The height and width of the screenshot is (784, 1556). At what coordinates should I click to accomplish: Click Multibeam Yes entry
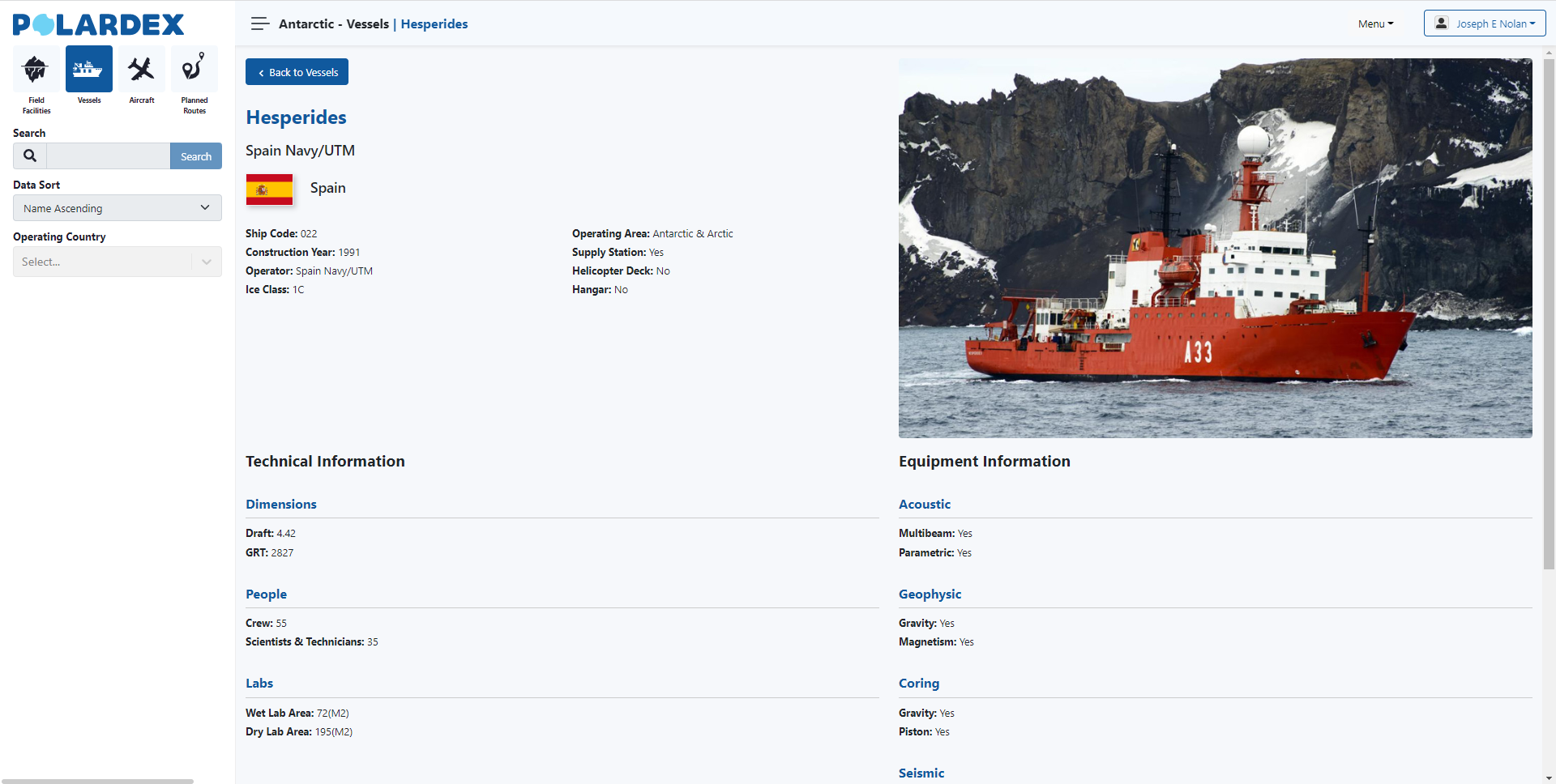pyautogui.click(x=935, y=534)
